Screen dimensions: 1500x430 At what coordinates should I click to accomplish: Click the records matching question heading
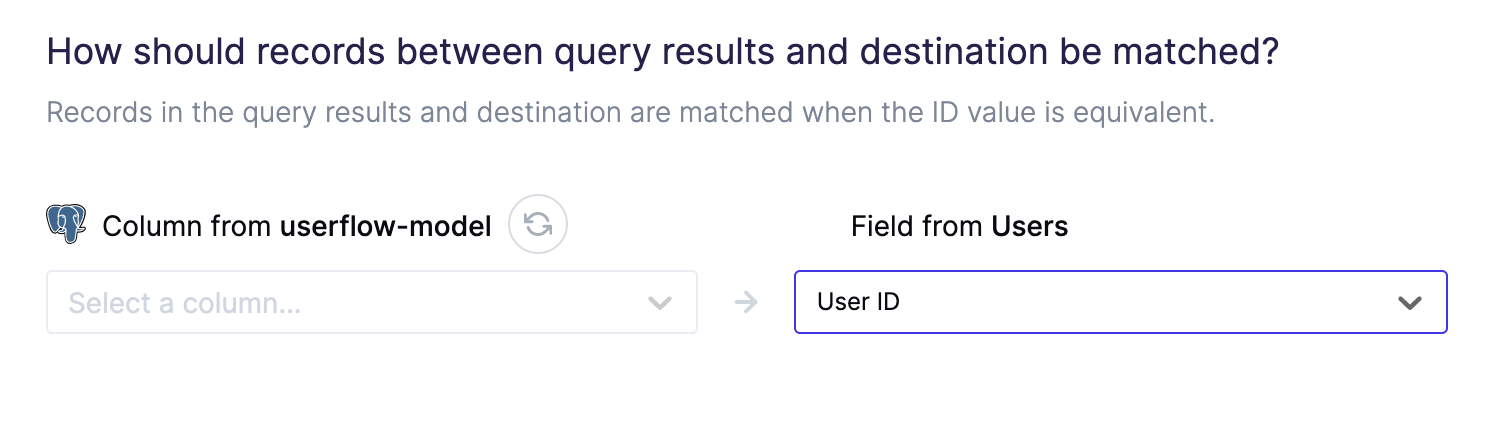663,52
